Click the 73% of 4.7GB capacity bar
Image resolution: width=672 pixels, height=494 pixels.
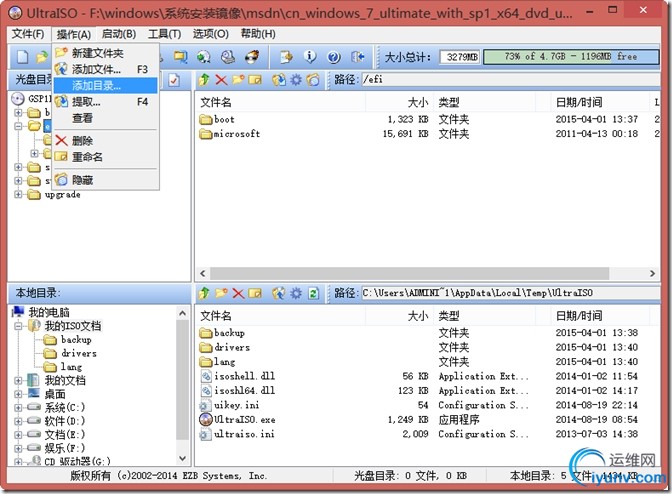coord(571,57)
